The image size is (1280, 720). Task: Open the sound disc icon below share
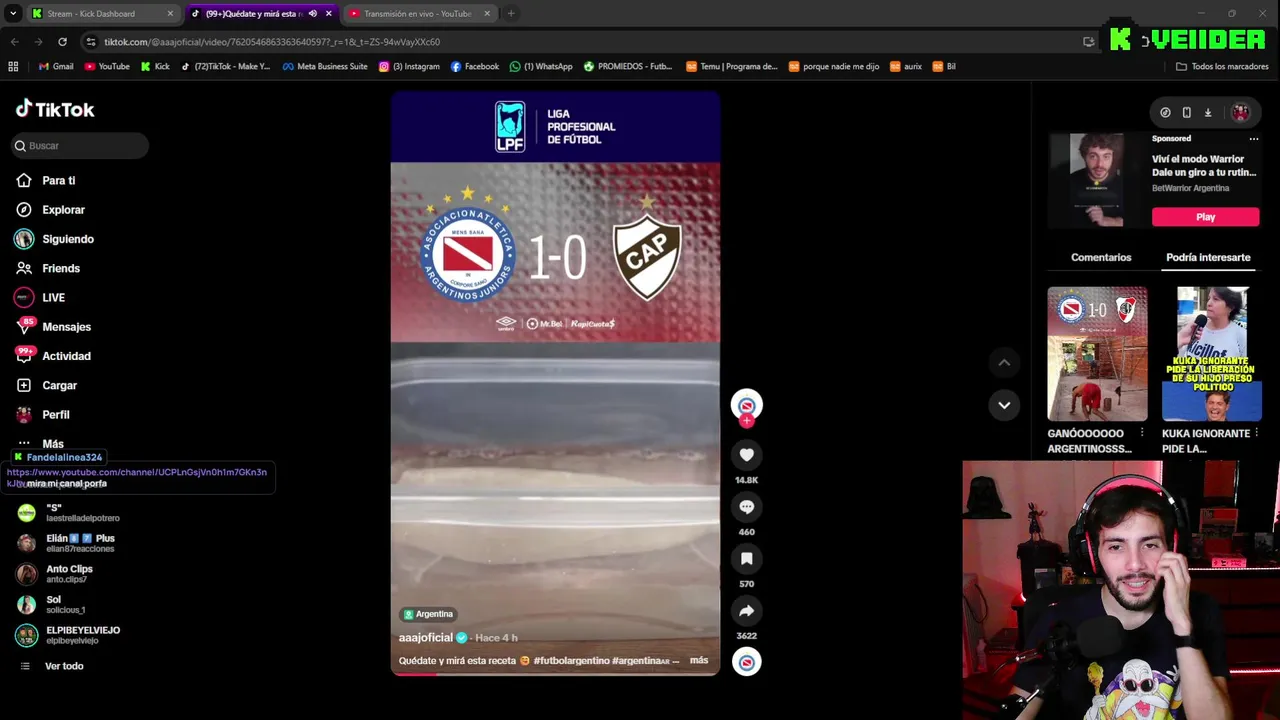click(x=747, y=662)
